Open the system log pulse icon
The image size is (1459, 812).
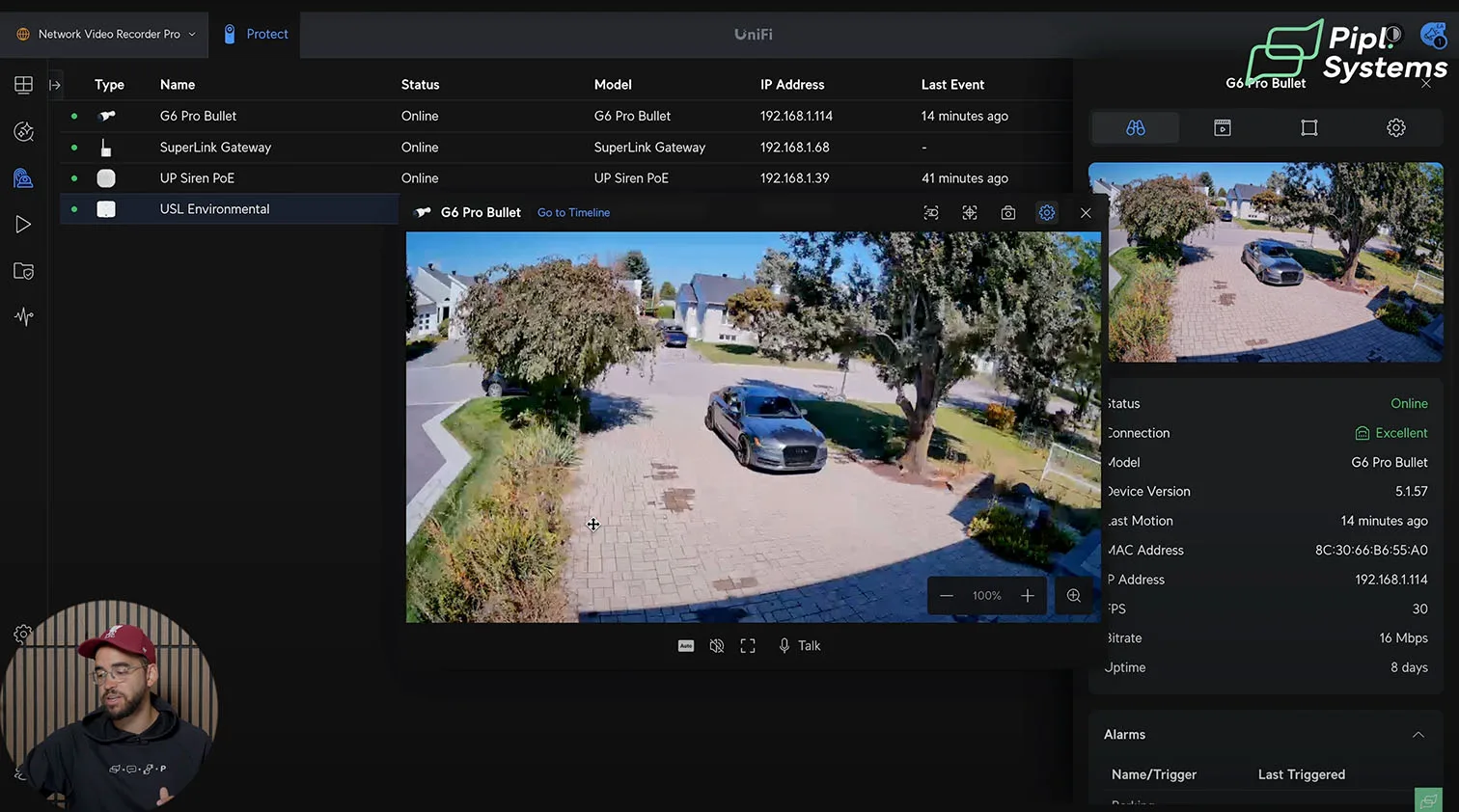23,316
